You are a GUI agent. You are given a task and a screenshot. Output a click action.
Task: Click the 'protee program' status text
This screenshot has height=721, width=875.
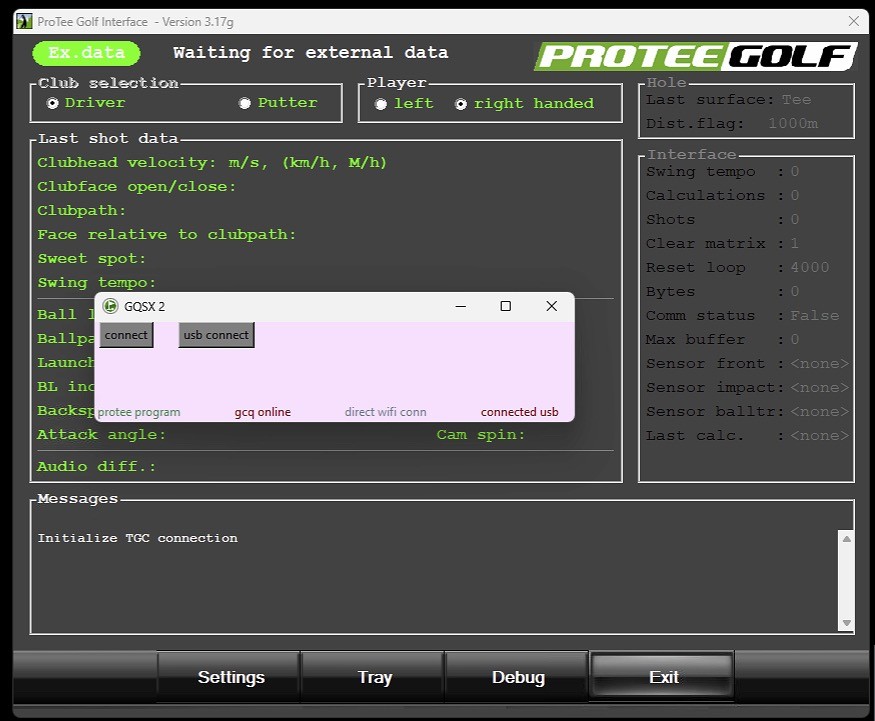pos(139,412)
